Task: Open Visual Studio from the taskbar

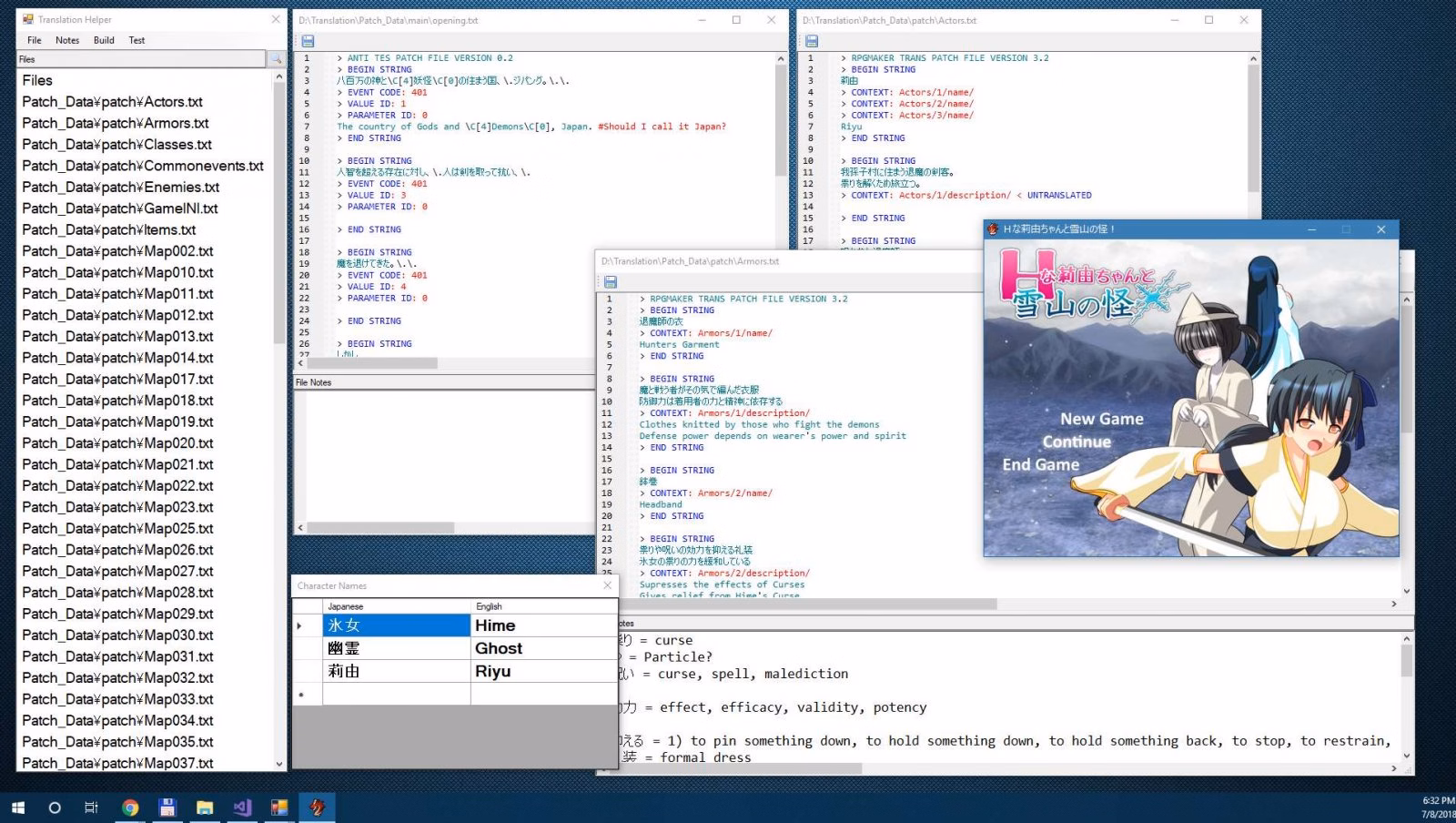Action: [242, 808]
